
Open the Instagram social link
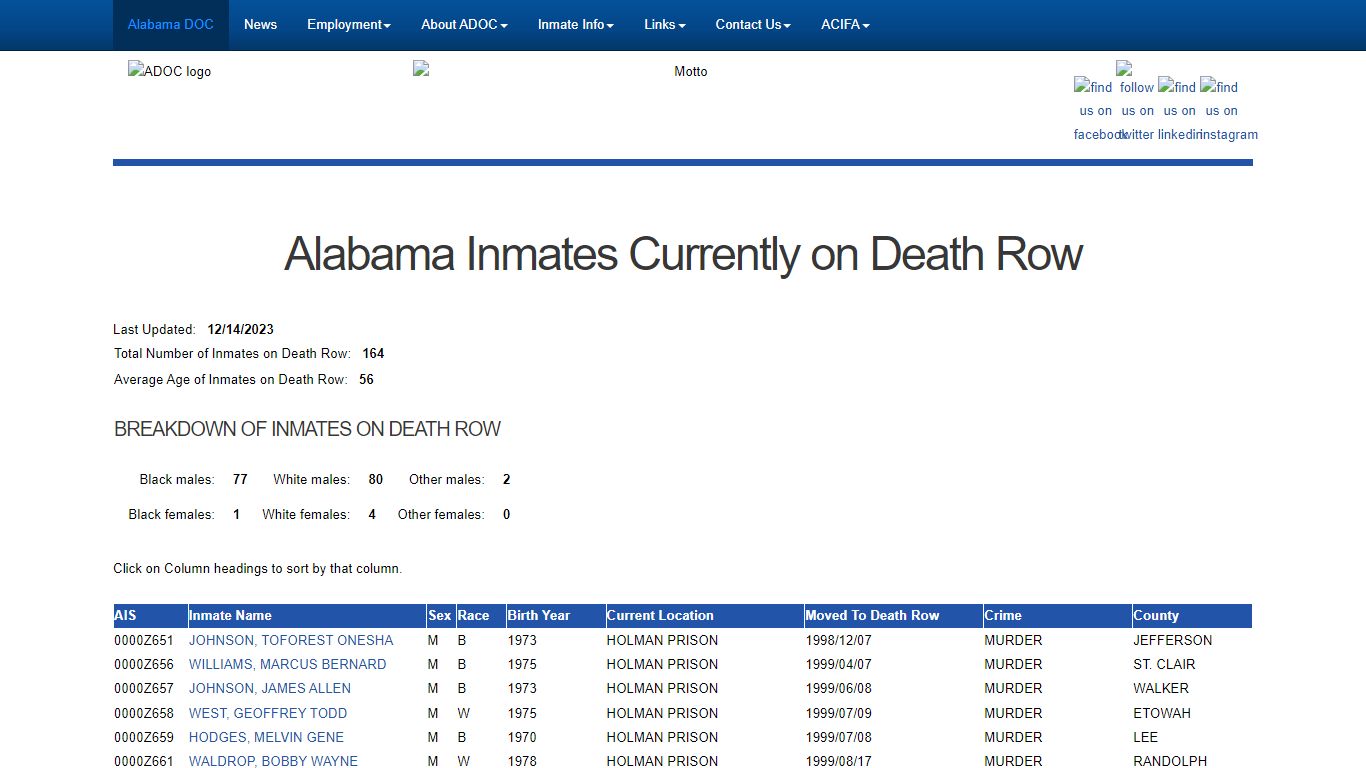1221,110
